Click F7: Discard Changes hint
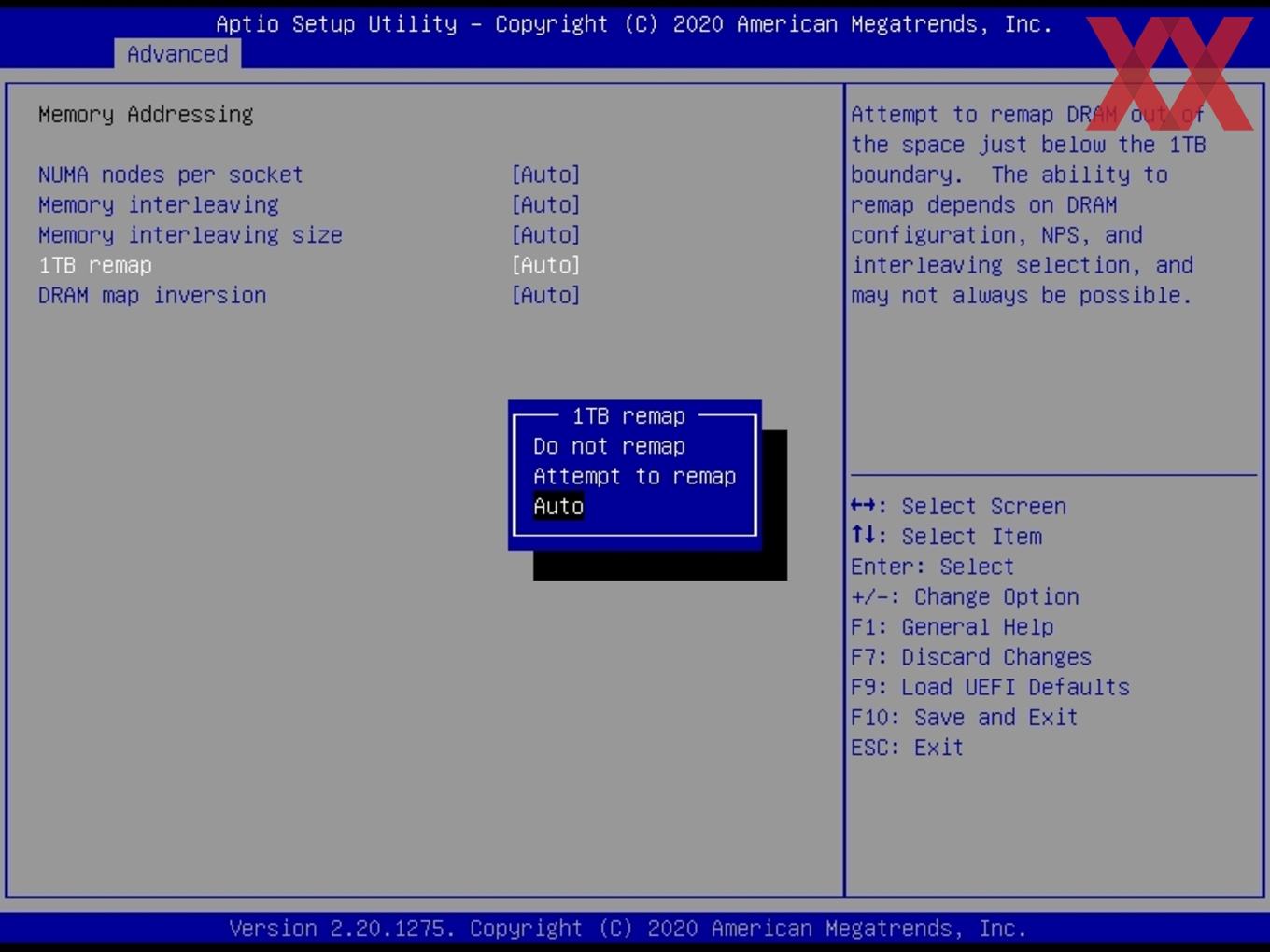This screenshot has width=1270, height=952. click(971, 657)
